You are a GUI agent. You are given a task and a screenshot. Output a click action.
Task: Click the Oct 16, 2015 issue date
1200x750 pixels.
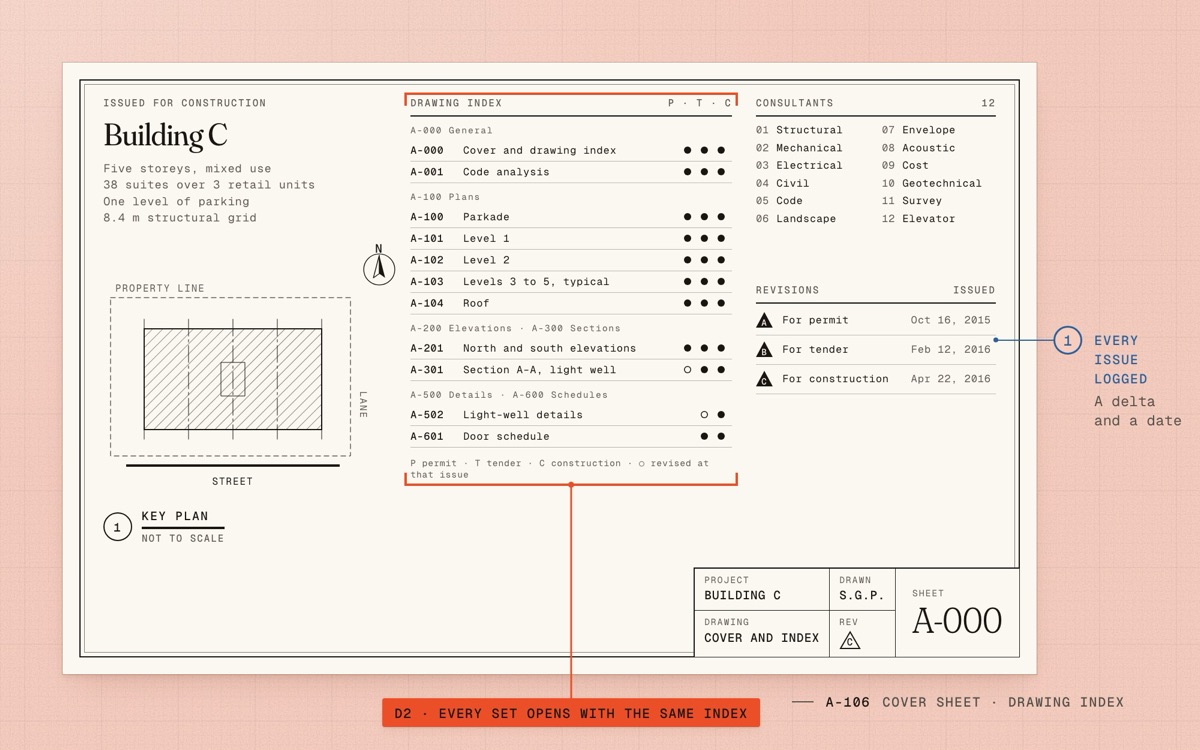951,321
